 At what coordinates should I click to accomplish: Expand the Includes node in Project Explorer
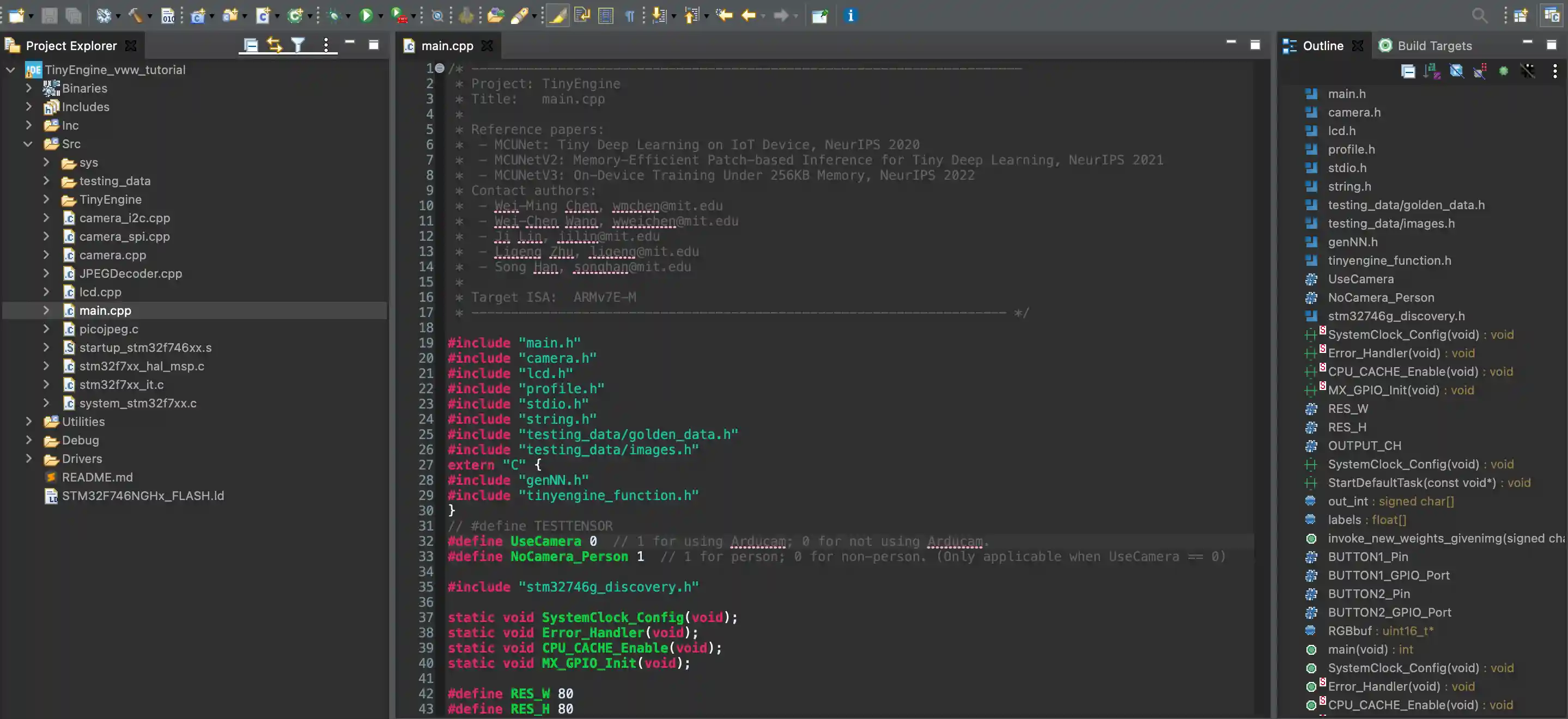pos(29,107)
